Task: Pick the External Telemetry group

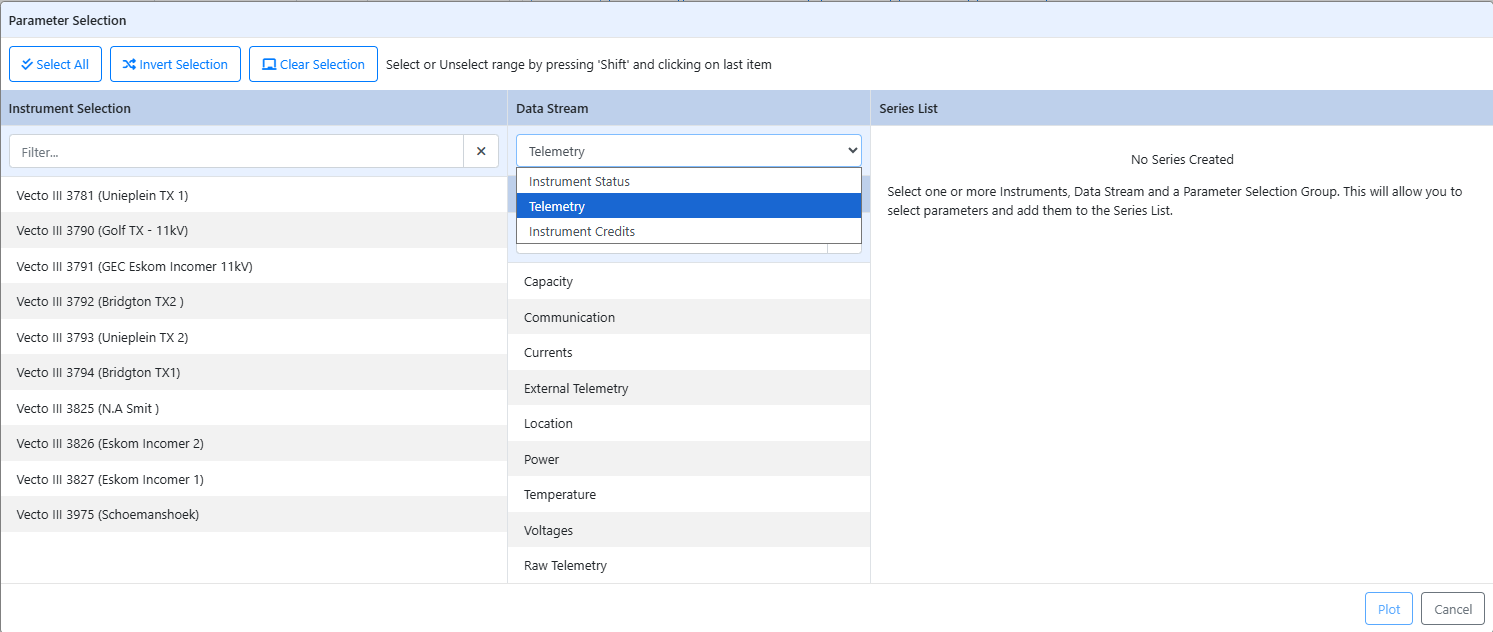Action: point(689,388)
